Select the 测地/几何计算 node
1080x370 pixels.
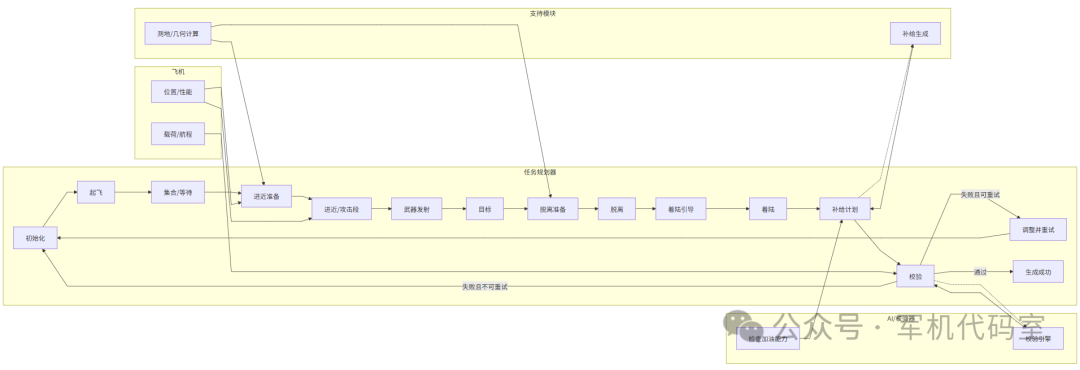point(178,34)
